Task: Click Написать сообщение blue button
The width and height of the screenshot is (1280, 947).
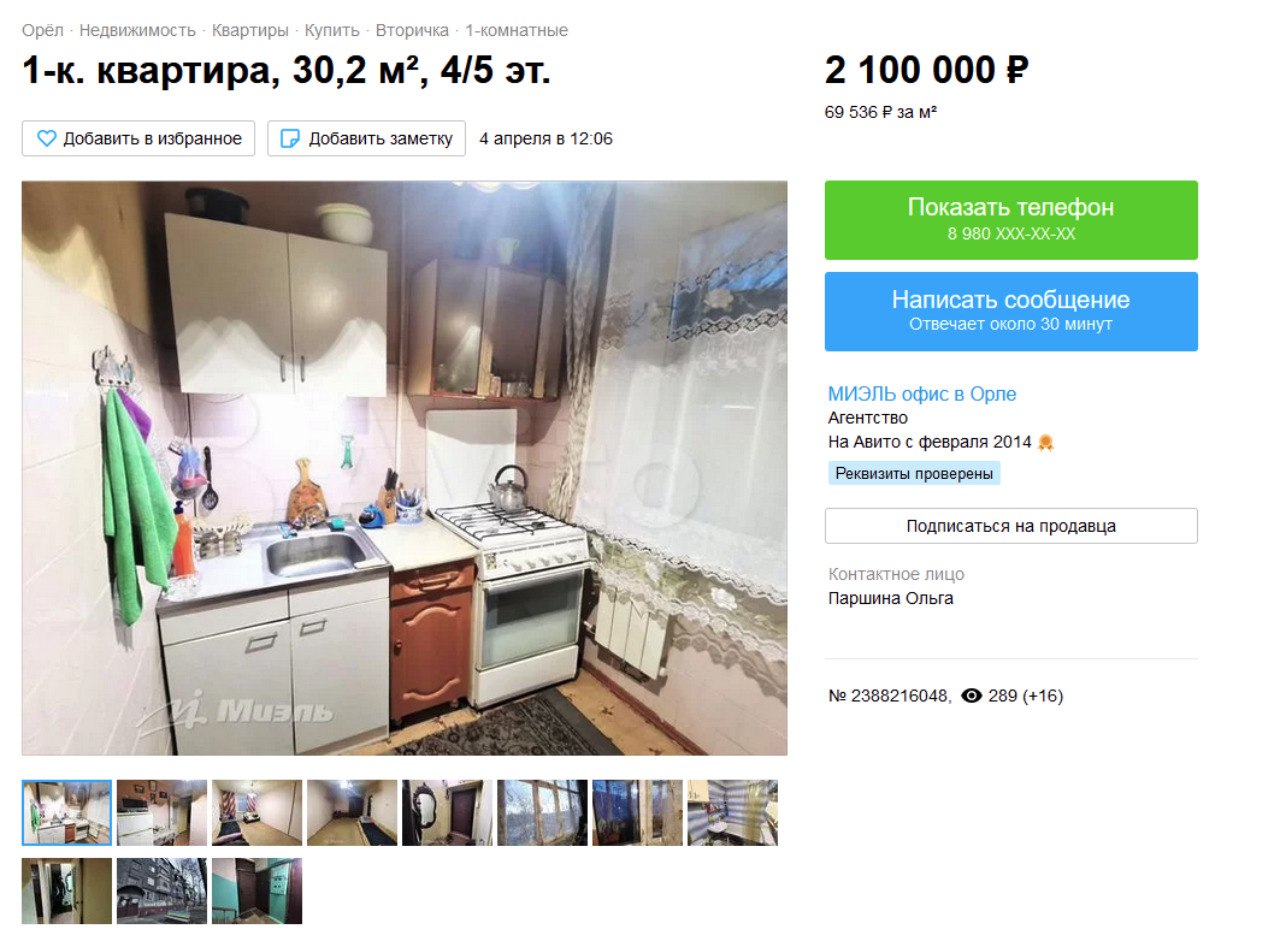Action: click(x=1011, y=312)
